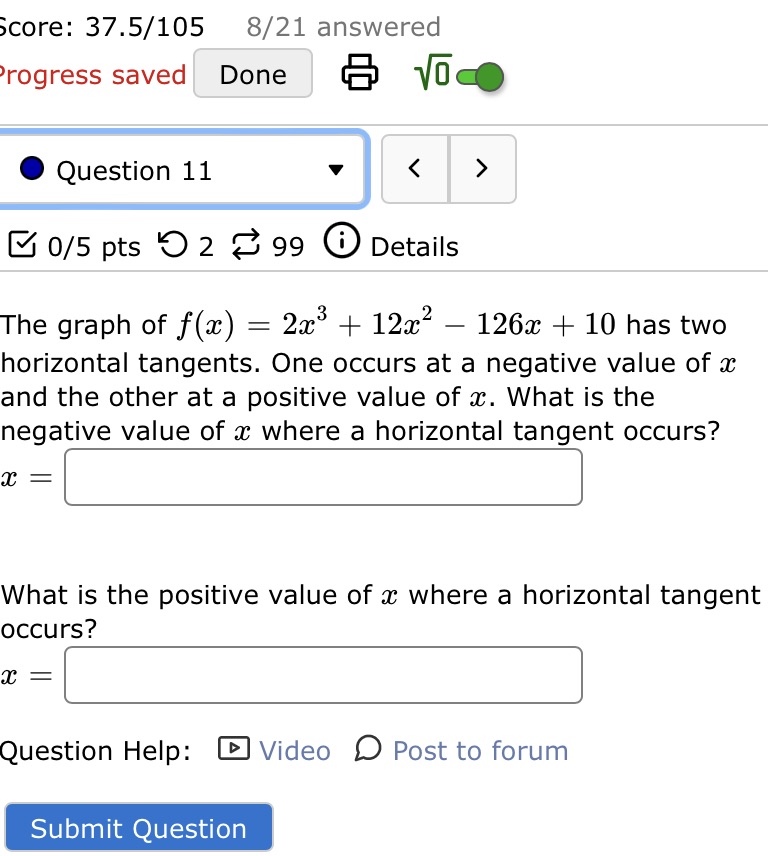768x856 pixels.
Task: Click the video player icon next to Video
Action: (232, 750)
